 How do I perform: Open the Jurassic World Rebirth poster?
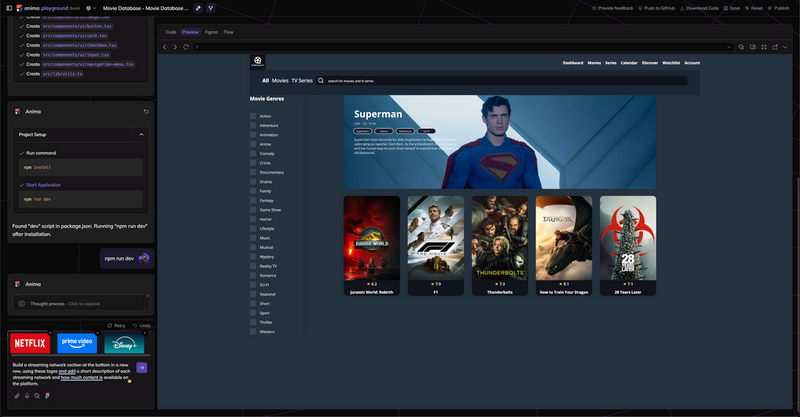[x=371, y=238]
